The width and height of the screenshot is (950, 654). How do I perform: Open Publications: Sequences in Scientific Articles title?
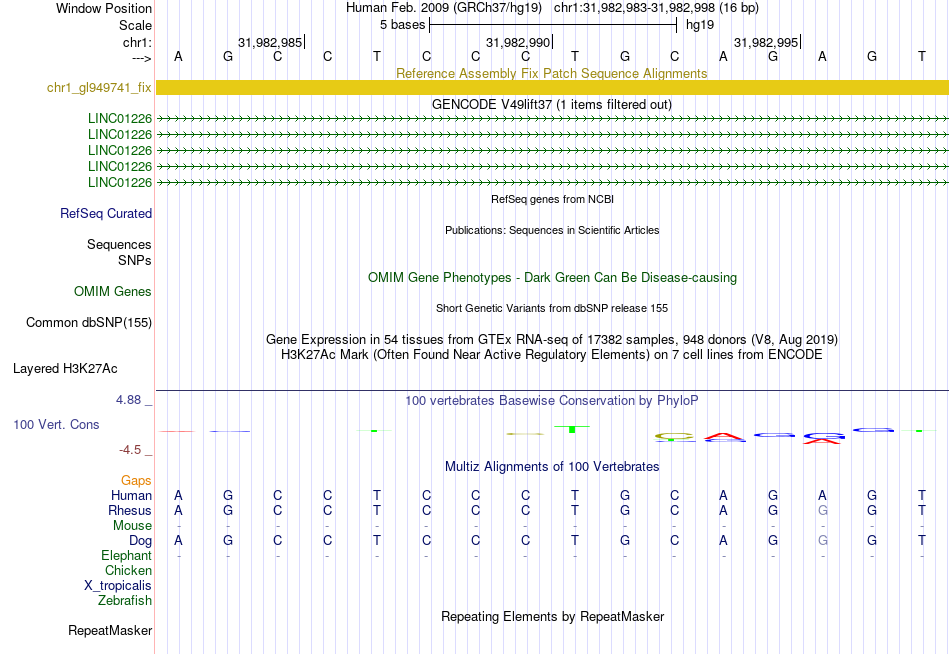552,230
